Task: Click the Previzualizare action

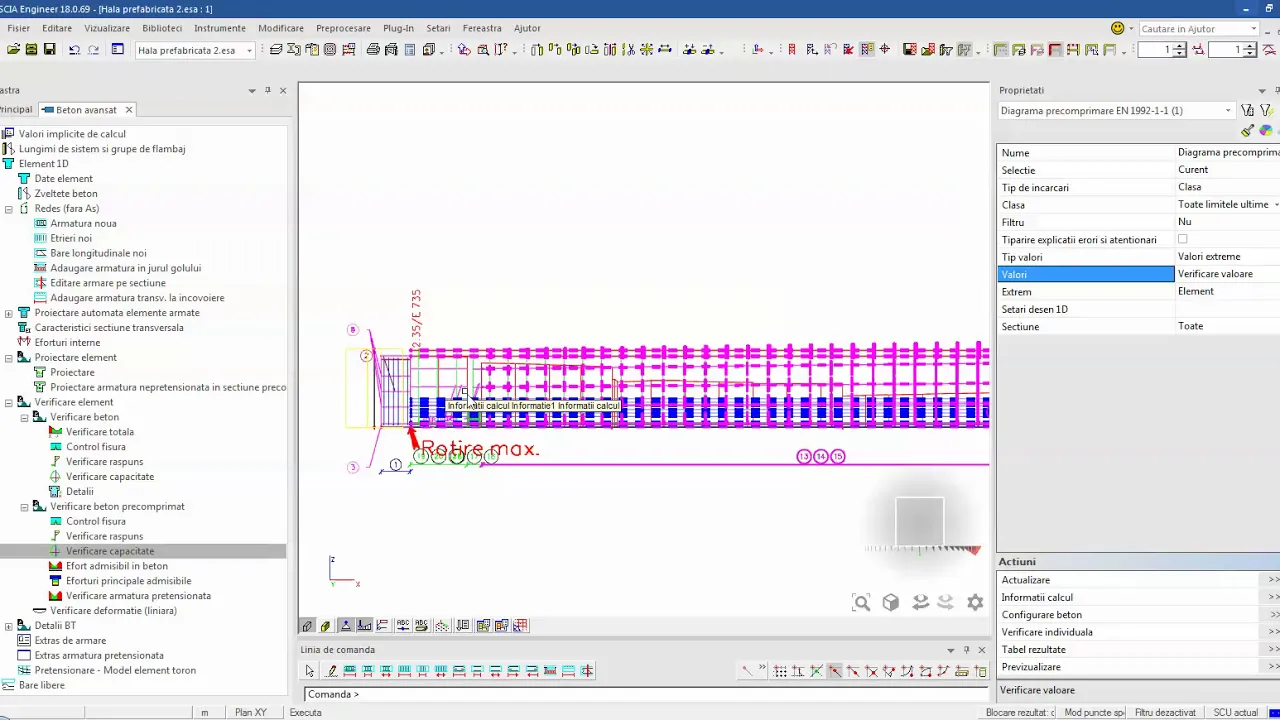Action: (x=1139, y=667)
